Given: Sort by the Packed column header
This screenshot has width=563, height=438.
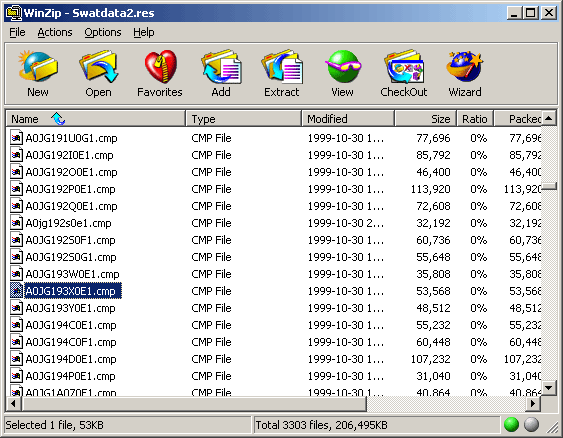Looking at the screenshot, I should [518, 118].
